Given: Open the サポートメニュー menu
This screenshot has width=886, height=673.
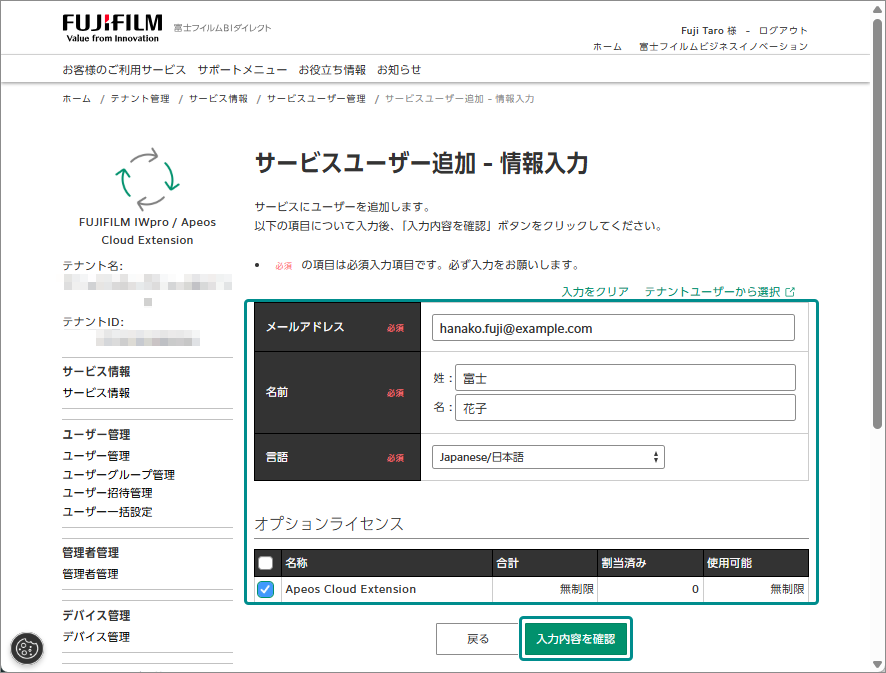Looking at the screenshot, I should tap(242, 70).
